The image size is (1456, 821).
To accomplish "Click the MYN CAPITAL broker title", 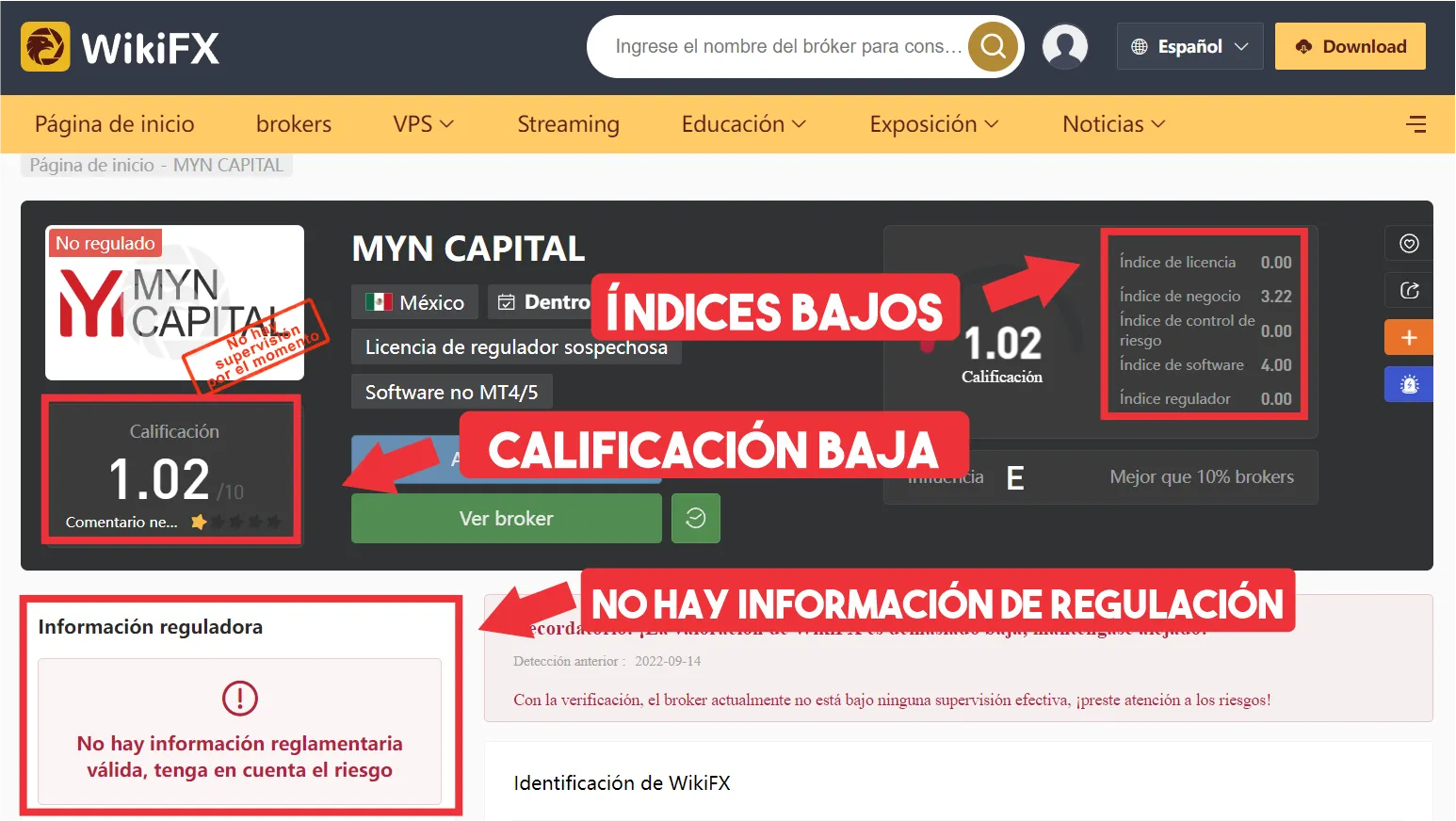I will [468, 250].
